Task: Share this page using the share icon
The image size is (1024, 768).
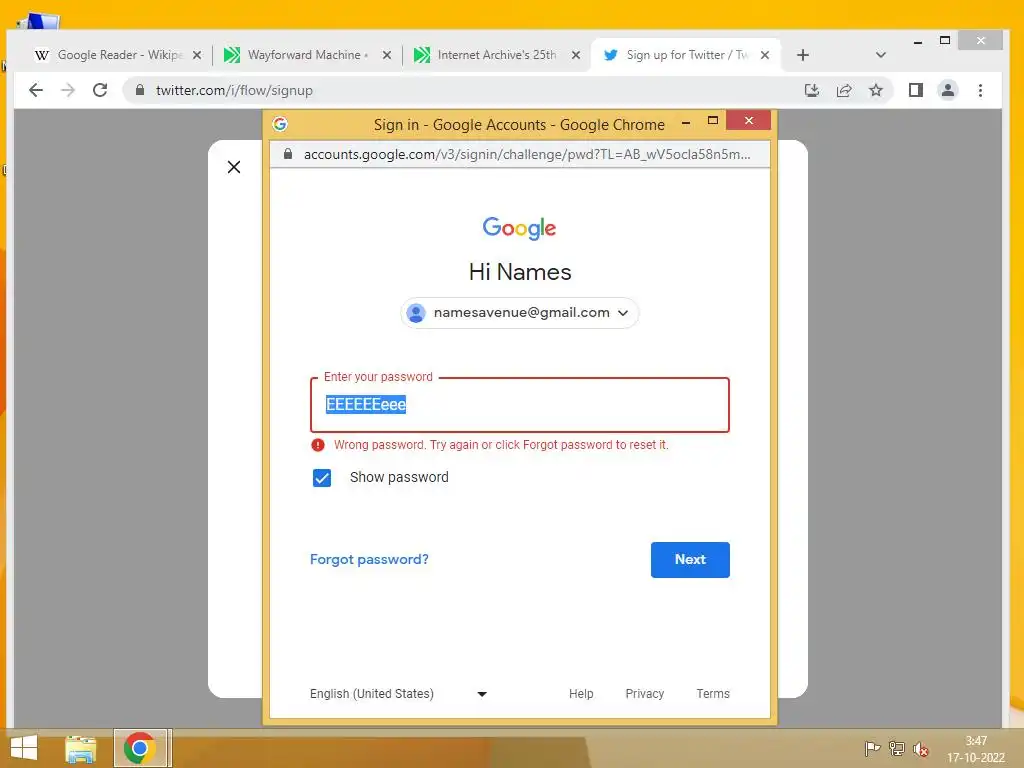Action: click(x=844, y=90)
